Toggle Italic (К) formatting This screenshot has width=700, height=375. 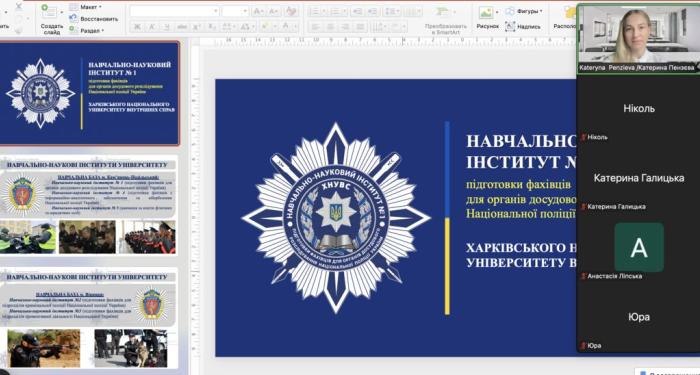coord(152,26)
